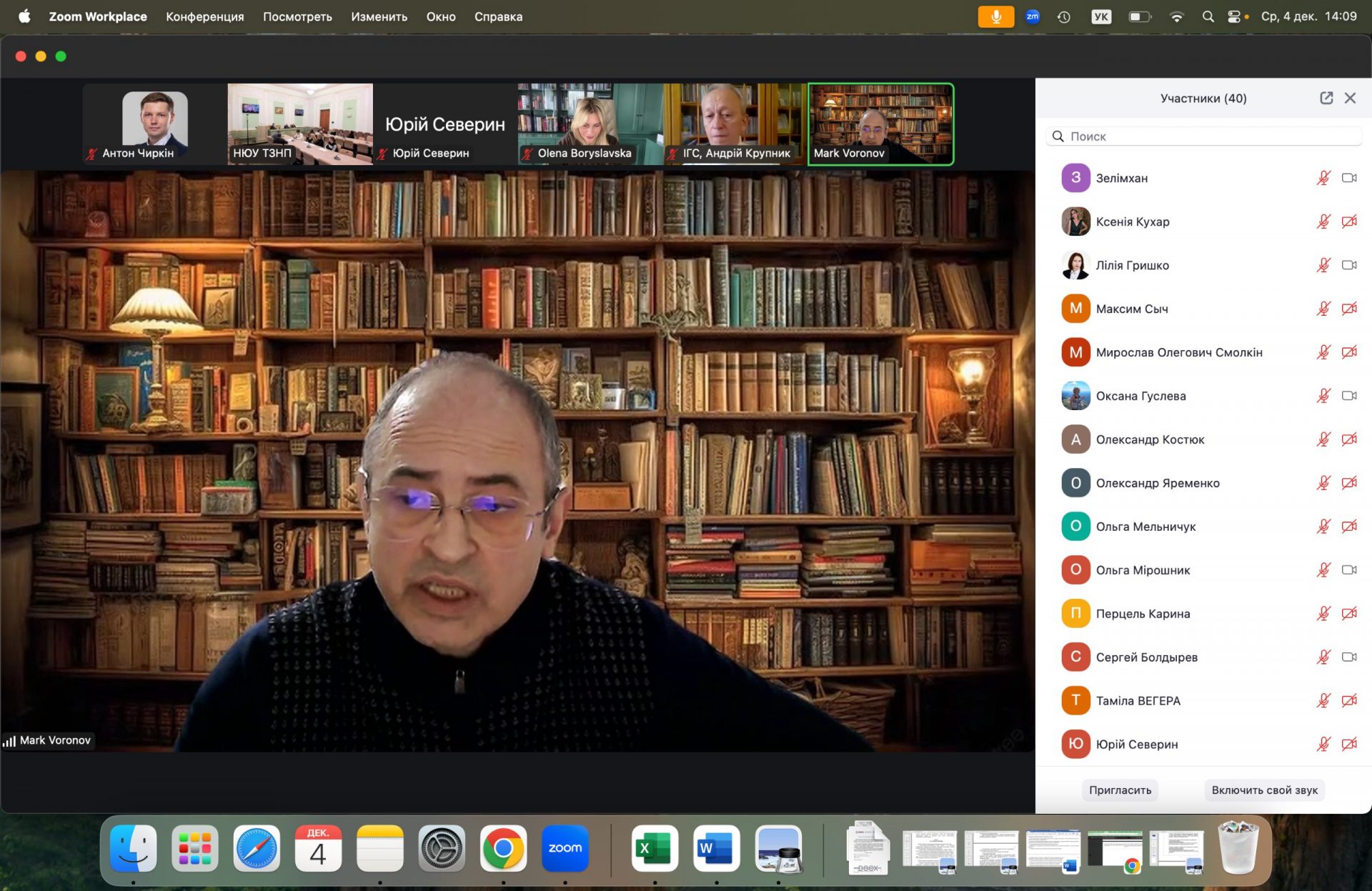Click the Пригласить button
The width and height of the screenshot is (1372, 891).
(x=1120, y=790)
